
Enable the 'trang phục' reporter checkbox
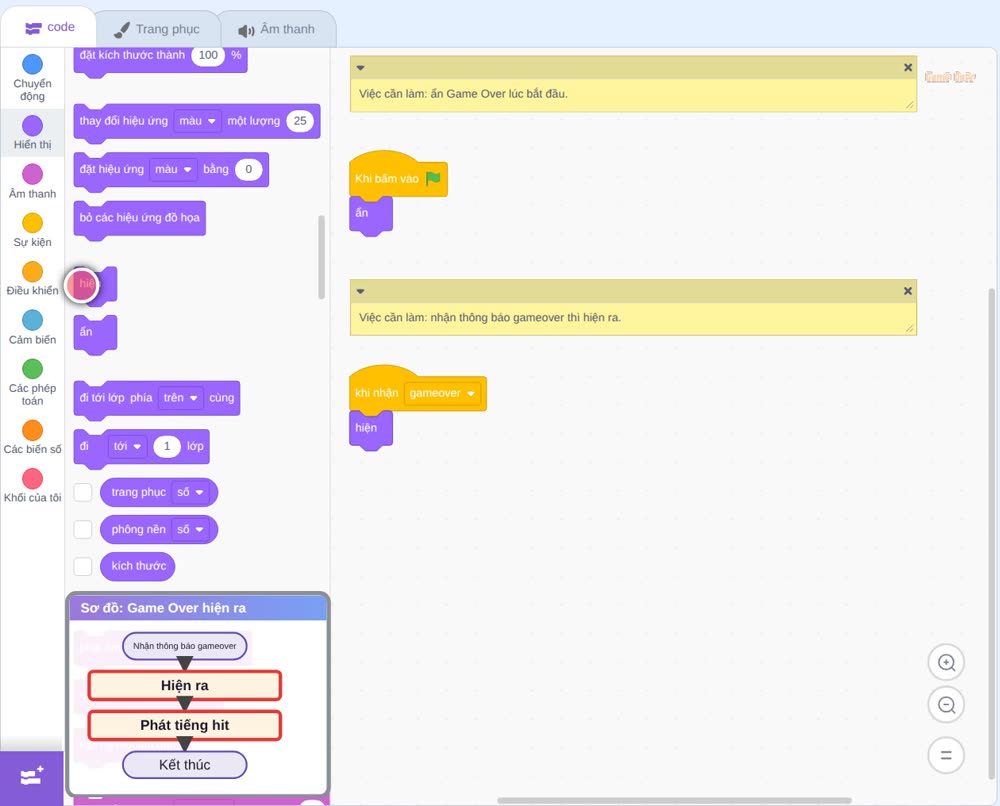83,492
